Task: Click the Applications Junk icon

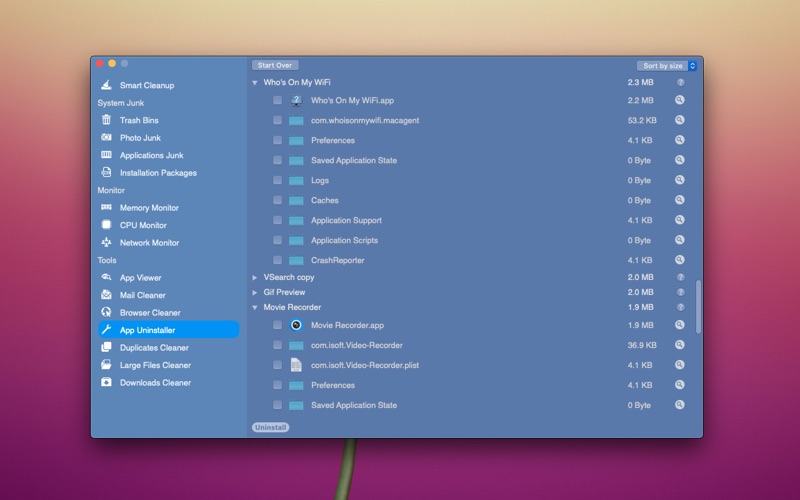Action: tap(106, 155)
